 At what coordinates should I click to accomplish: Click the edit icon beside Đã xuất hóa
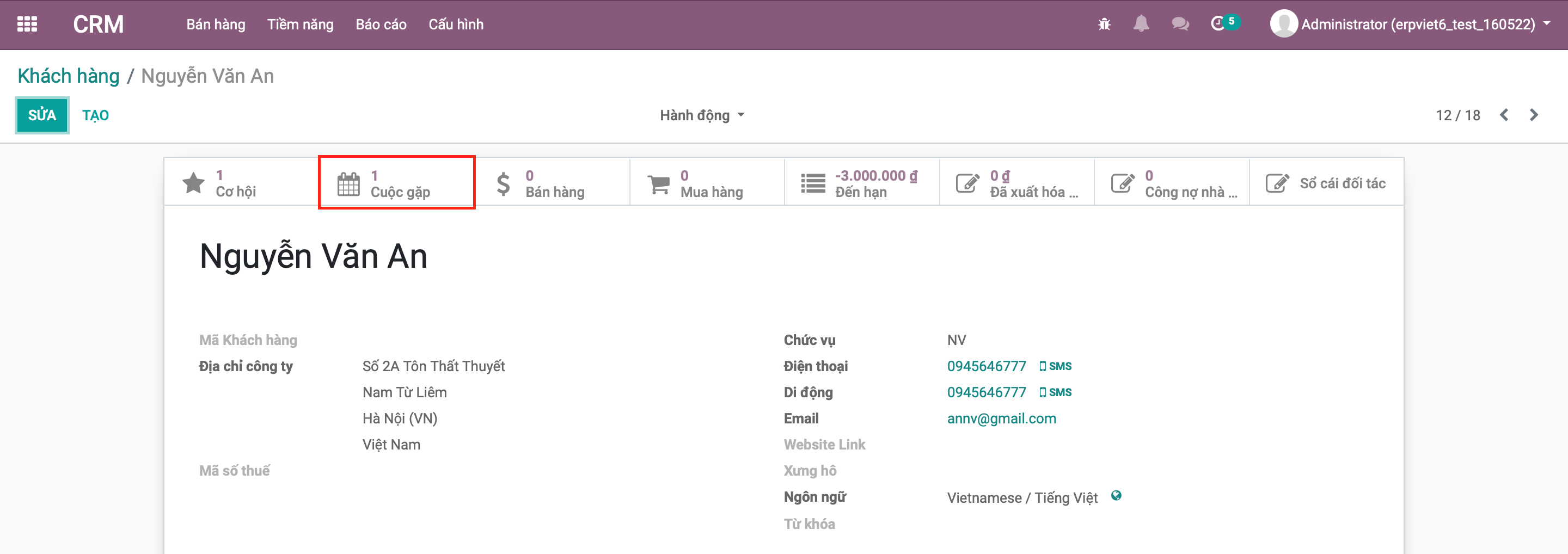pos(968,183)
